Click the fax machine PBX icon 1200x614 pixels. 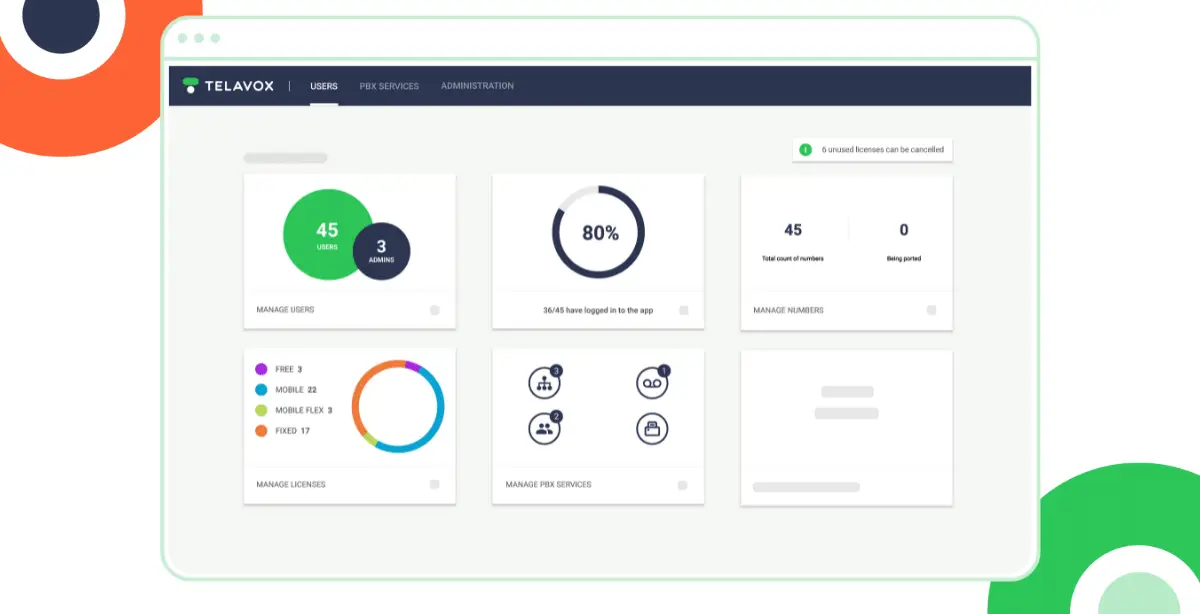pyautogui.click(x=652, y=429)
